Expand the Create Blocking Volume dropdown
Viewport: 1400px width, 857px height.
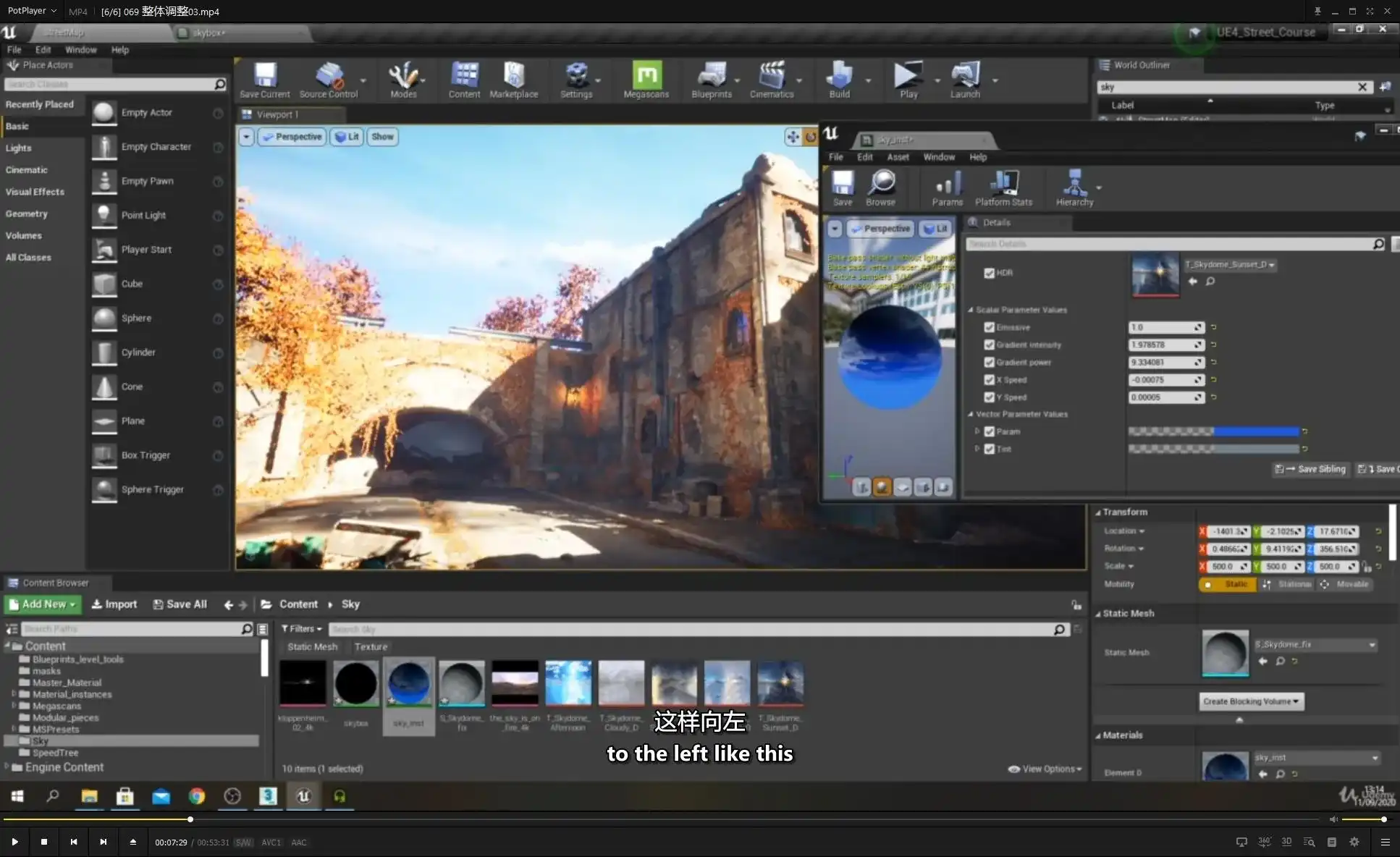(x=1251, y=701)
